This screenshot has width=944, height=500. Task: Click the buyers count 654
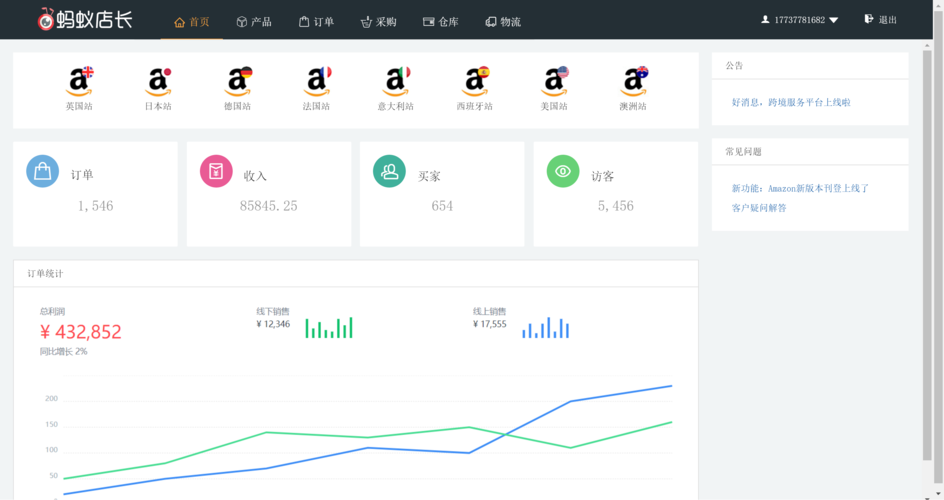tap(442, 206)
